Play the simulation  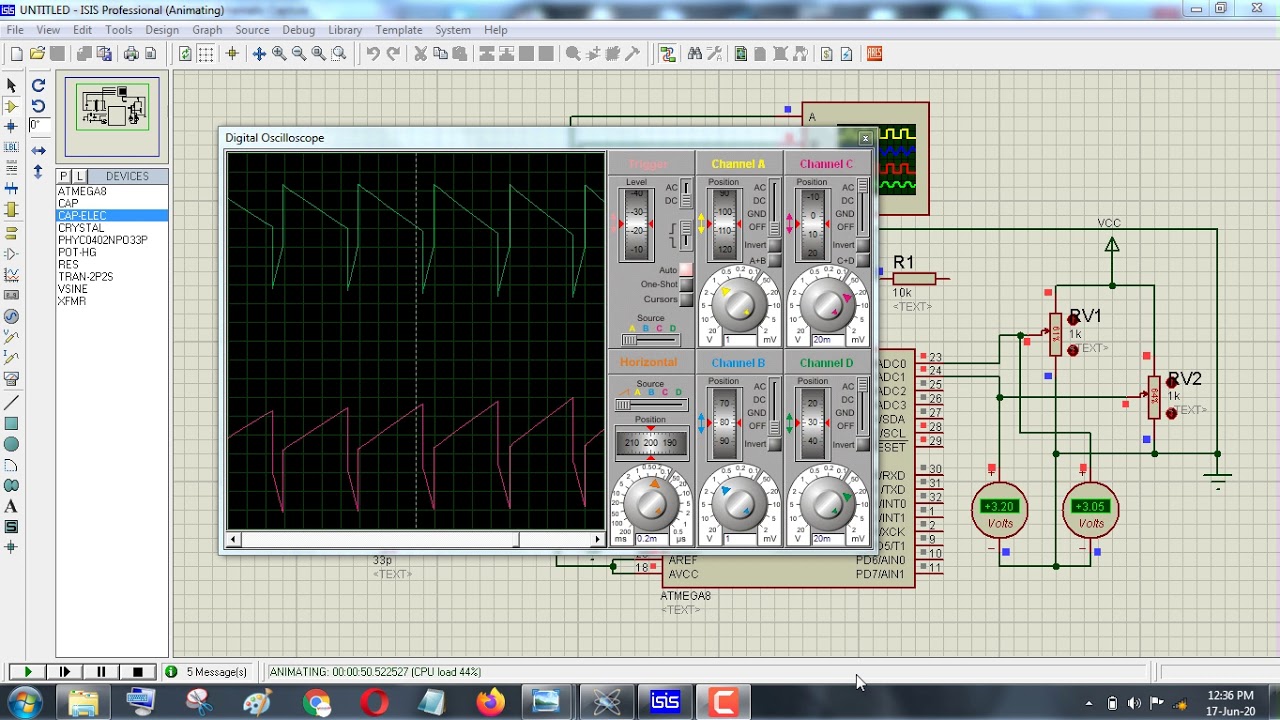click(27, 672)
